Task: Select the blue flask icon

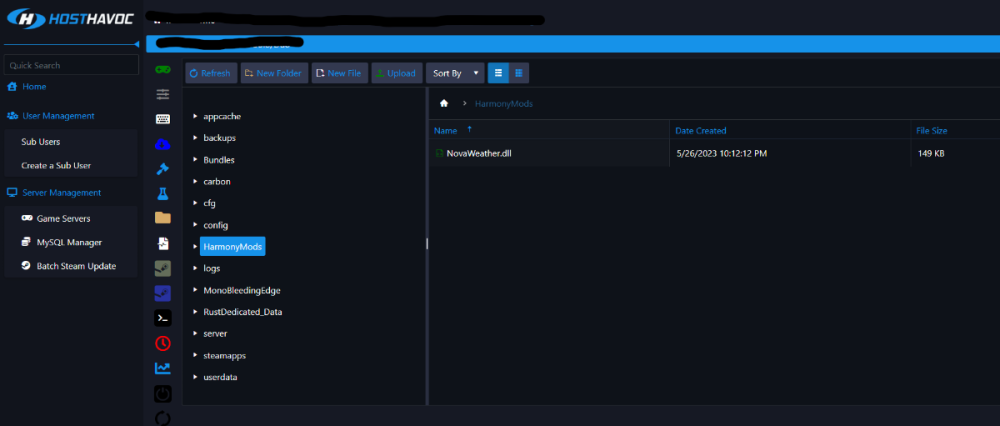Action: coord(162,193)
